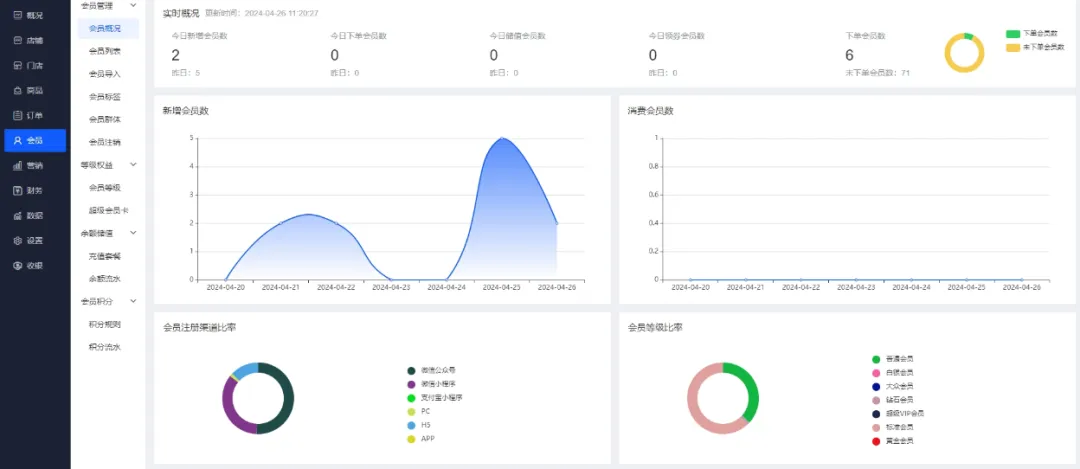The width and height of the screenshot is (1080, 469).
Task: Click the 今日储值会员数 label
Action: coord(517,36)
